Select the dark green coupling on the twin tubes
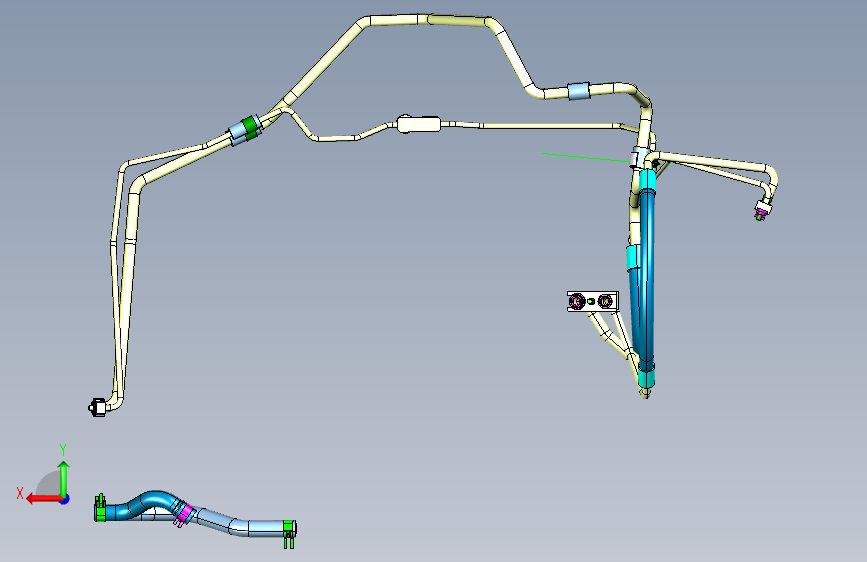 [x=250, y=126]
